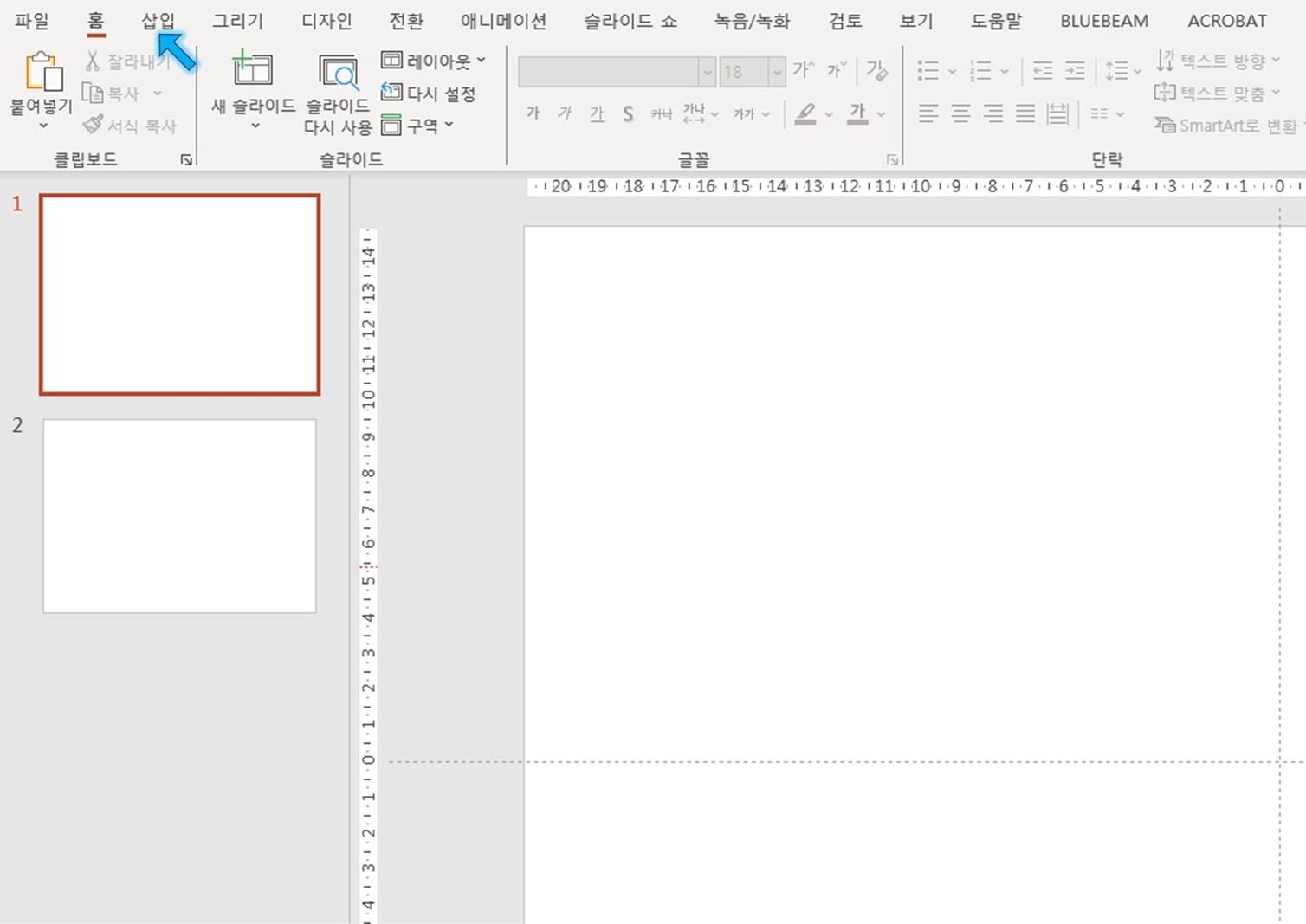Toggle bold text formatting
The height and width of the screenshot is (924, 1306).
tap(533, 113)
